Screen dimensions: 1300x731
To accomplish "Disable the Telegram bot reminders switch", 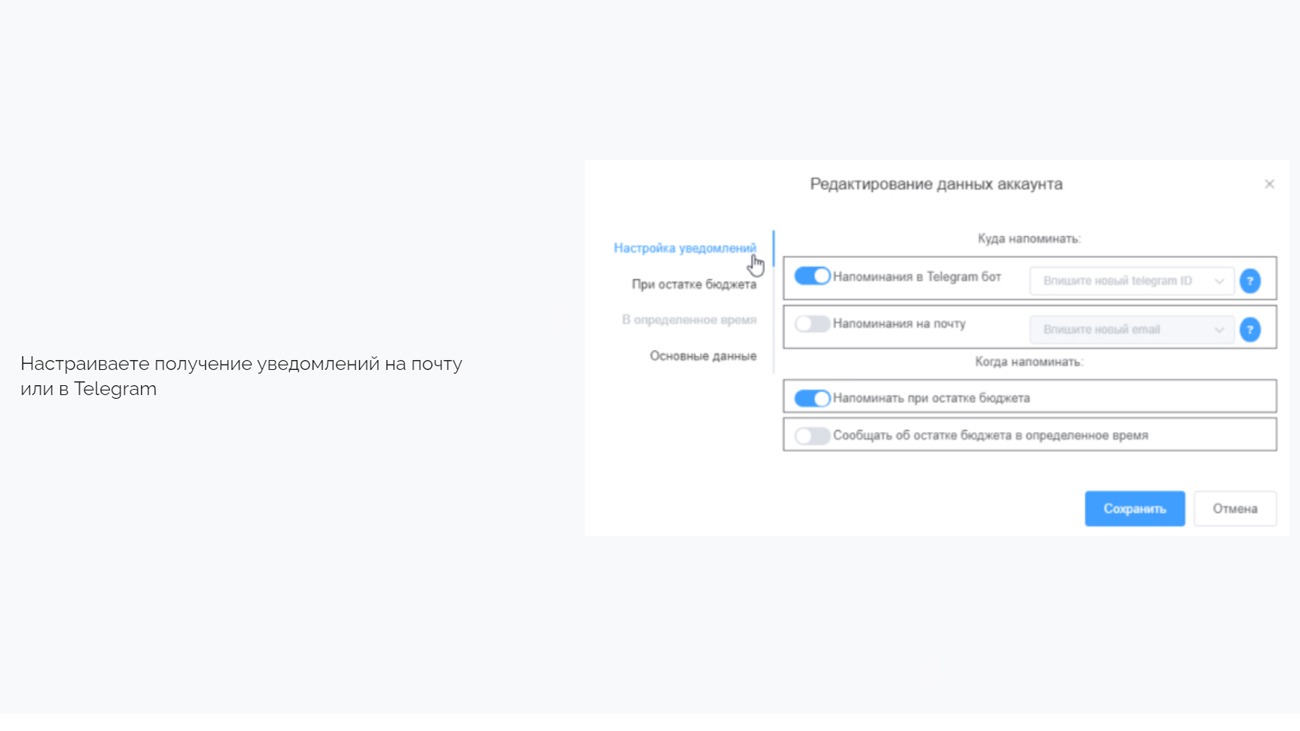I will tap(812, 276).
